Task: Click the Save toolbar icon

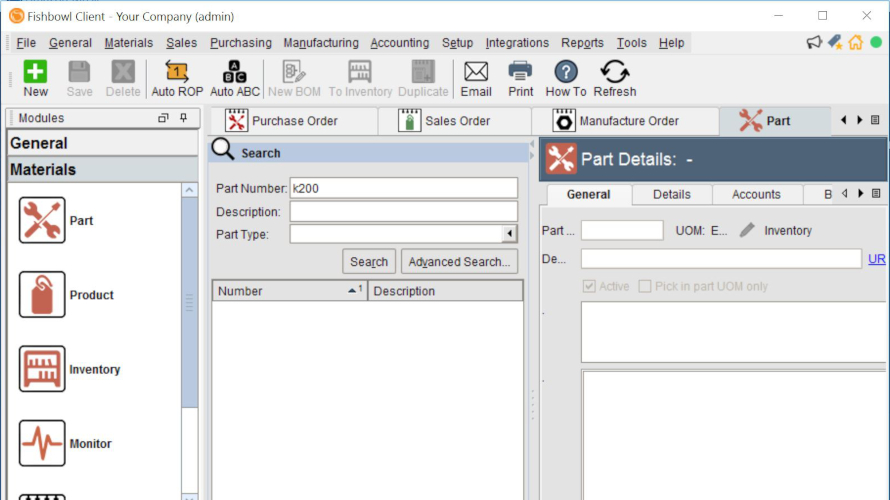Action: (x=79, y=78)
